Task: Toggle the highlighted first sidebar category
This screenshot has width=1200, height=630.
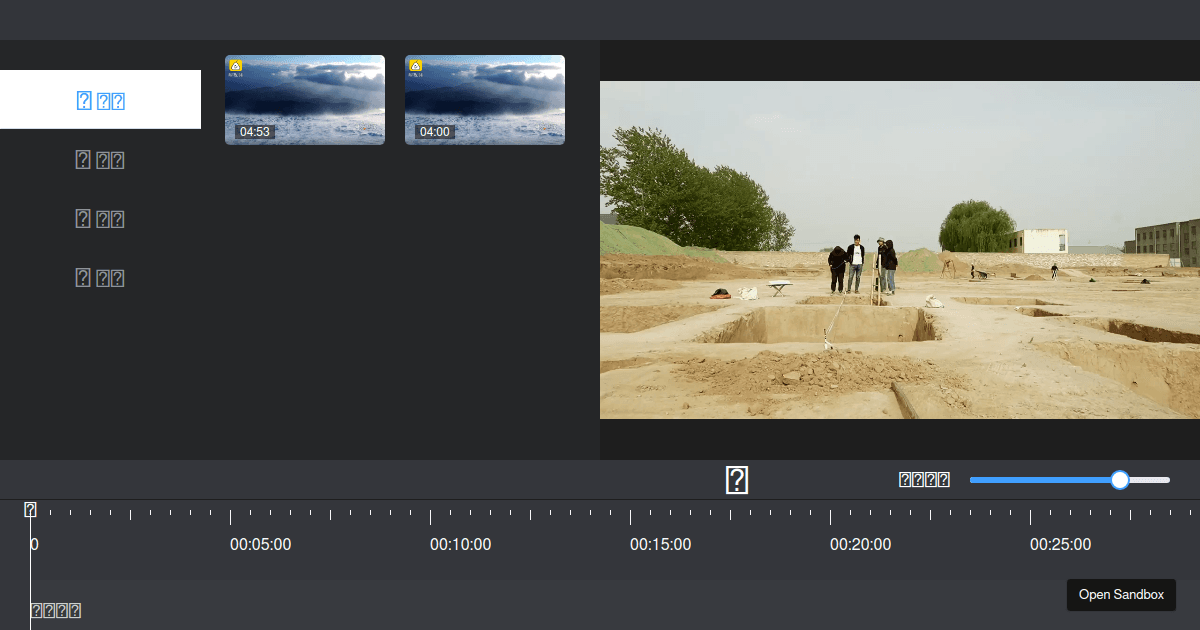Action: [x=100, y=100]
